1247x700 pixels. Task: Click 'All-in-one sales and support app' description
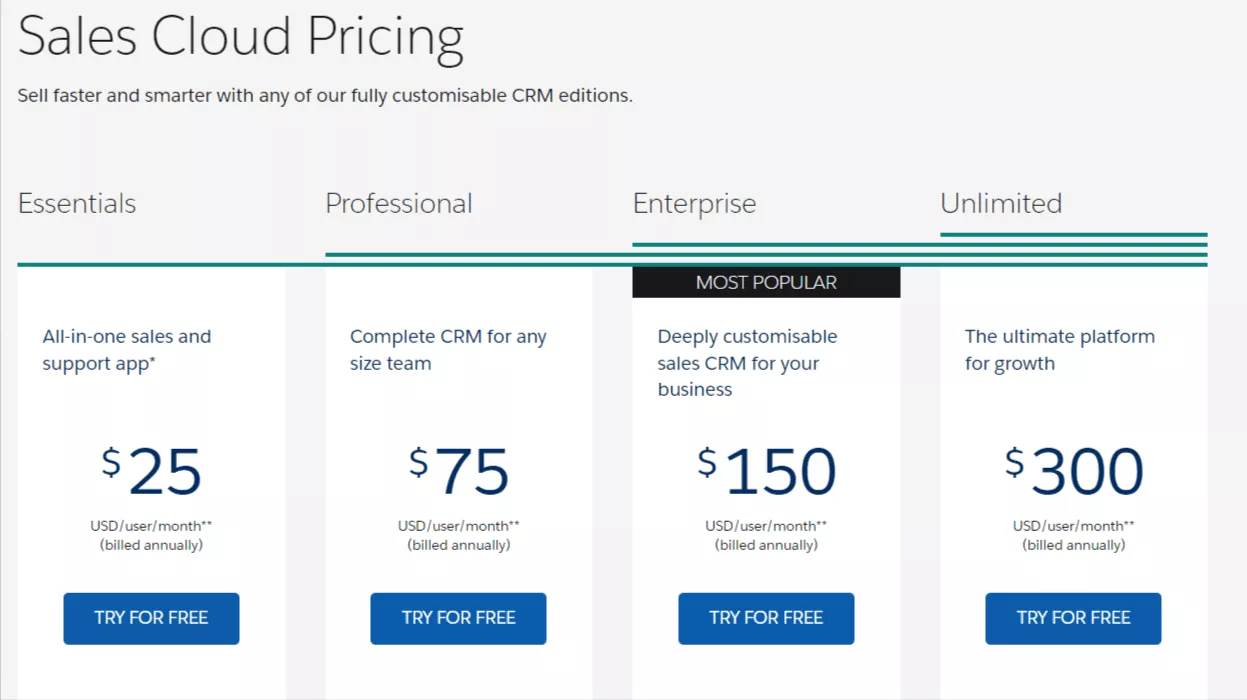pos(127,350)
